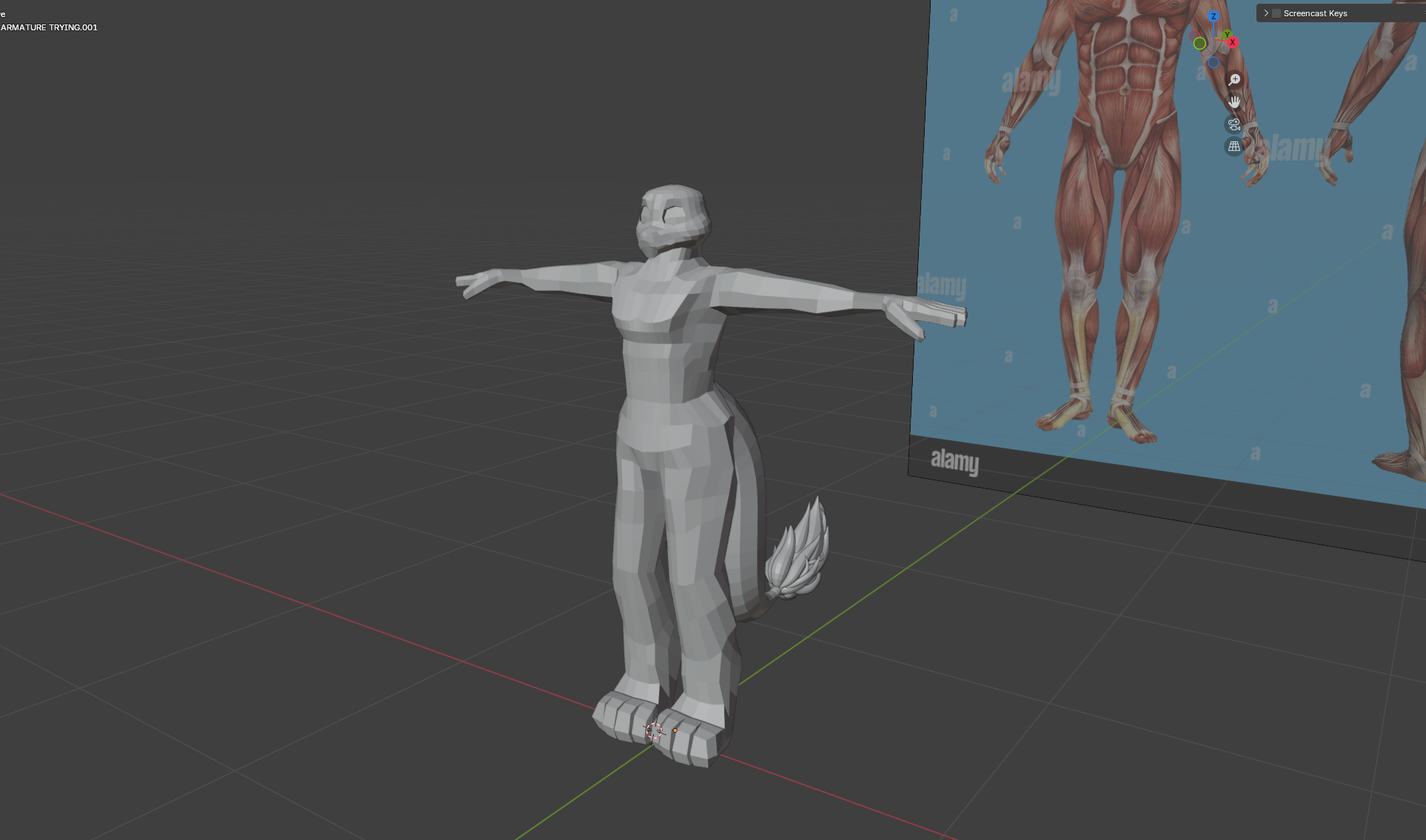Click the highlighted green axis circle on the gizmo
The image size is (1426, 840).
click(x=1199, y=44)
